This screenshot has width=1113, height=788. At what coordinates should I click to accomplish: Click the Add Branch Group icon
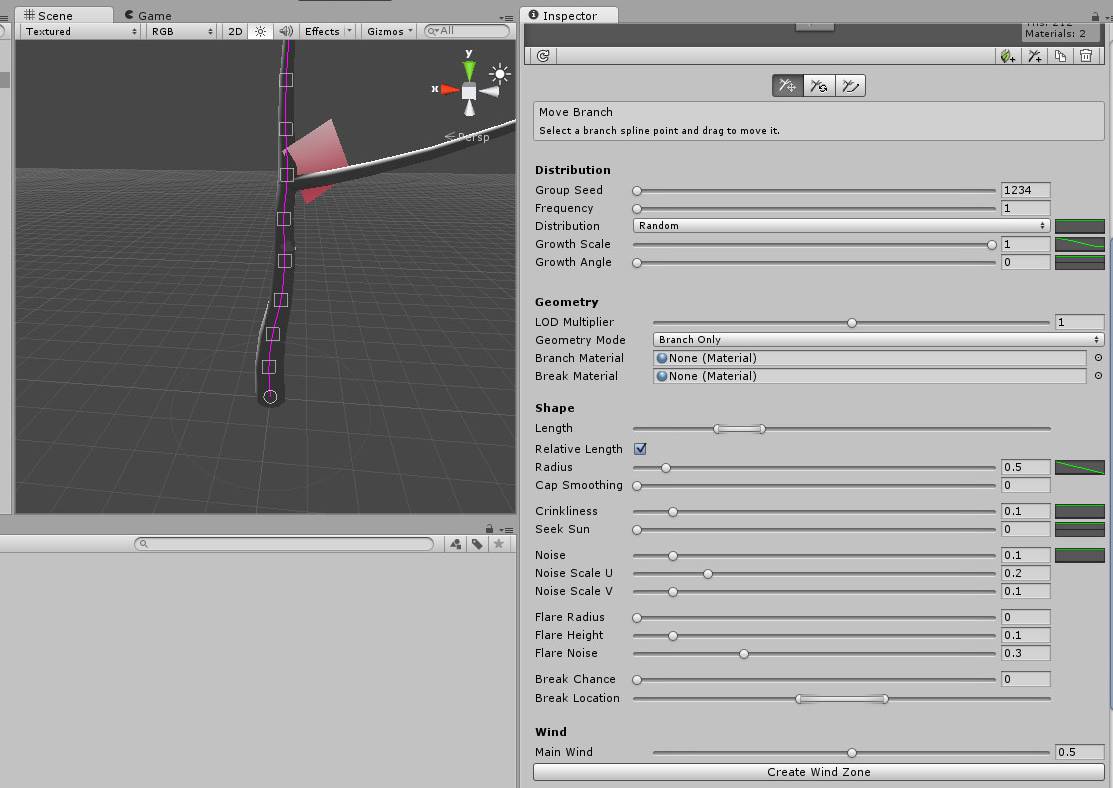[x=1035, y=56]
